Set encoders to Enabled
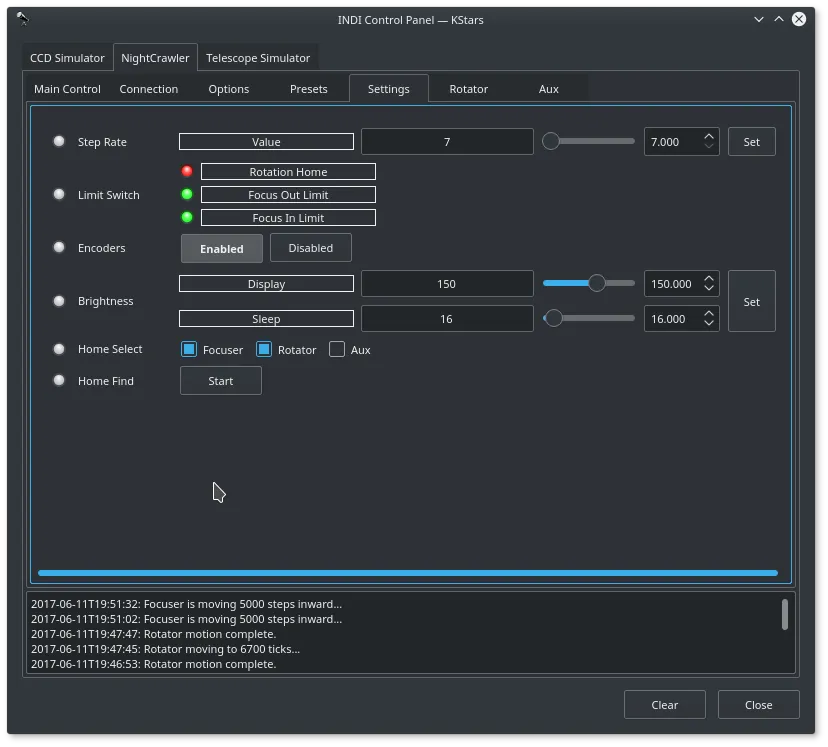The height and width of the screenshot is (747, 828). tap(222, 248)
